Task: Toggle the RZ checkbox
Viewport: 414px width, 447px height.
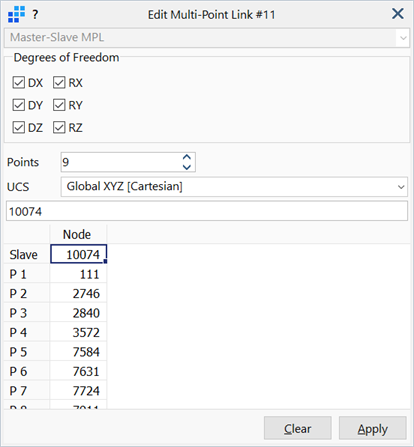Action: pos(59,127)
